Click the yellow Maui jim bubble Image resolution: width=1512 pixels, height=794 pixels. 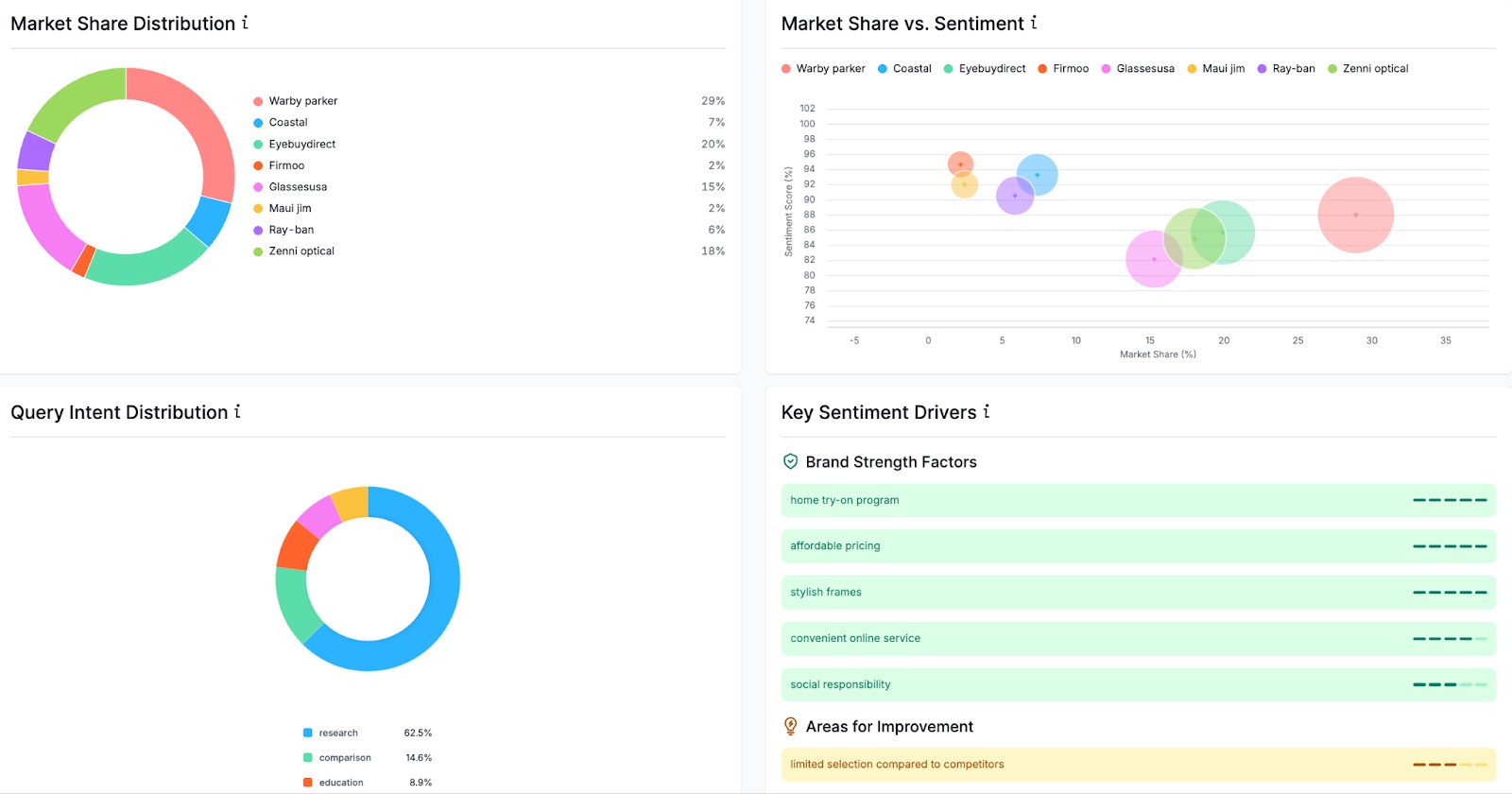pos(965,187)
